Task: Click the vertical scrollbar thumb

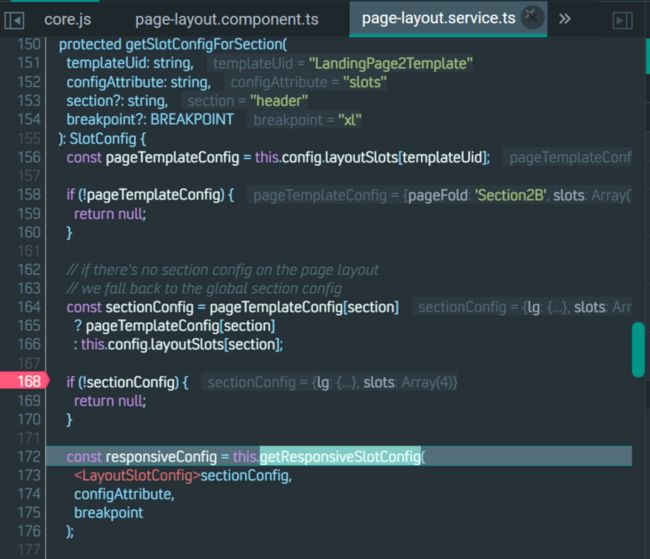Action: click(x=638, y=350)
